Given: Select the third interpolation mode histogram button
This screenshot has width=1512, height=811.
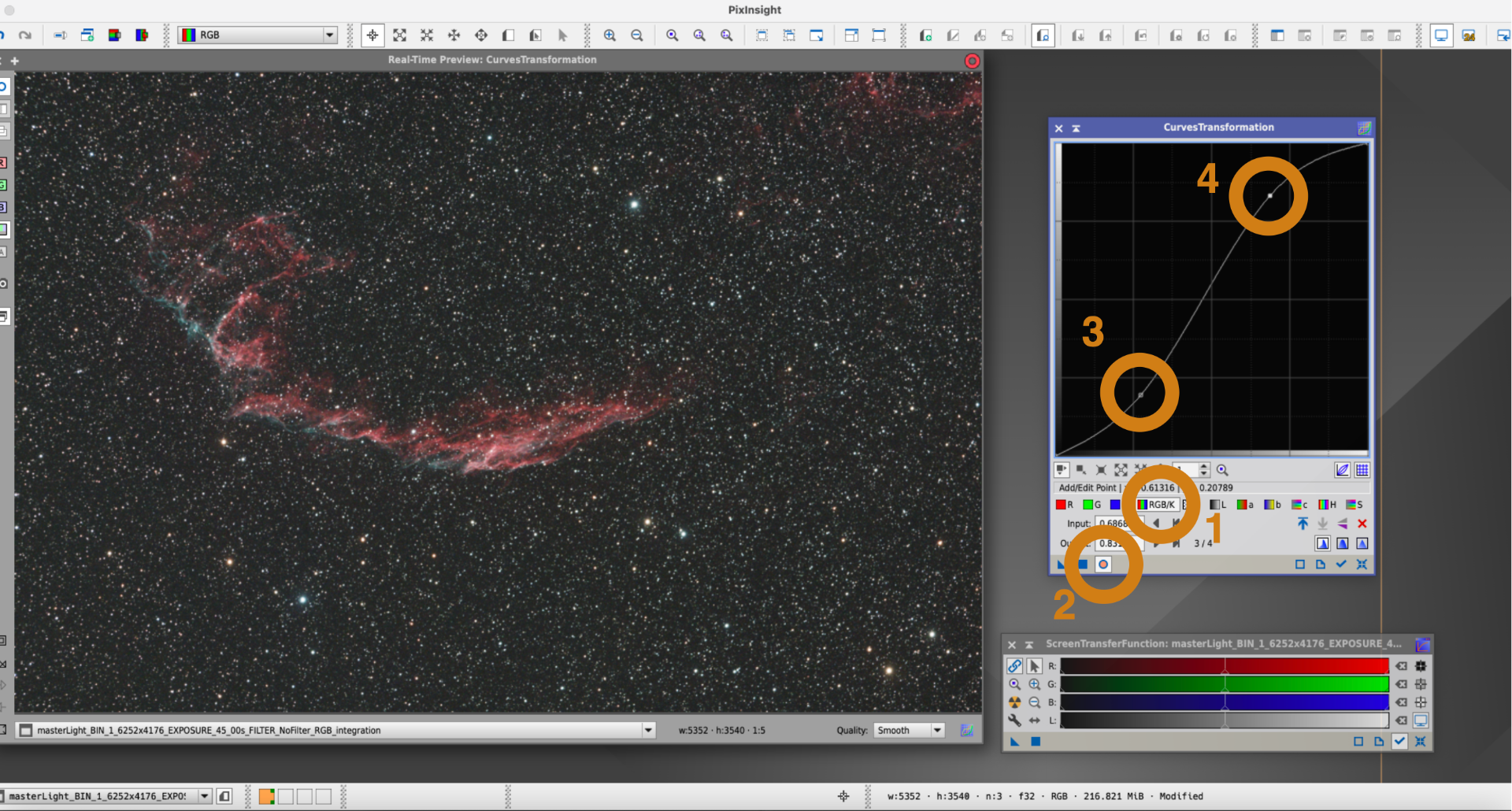Looking at the screenshot, I should [x=1362, y=543].
